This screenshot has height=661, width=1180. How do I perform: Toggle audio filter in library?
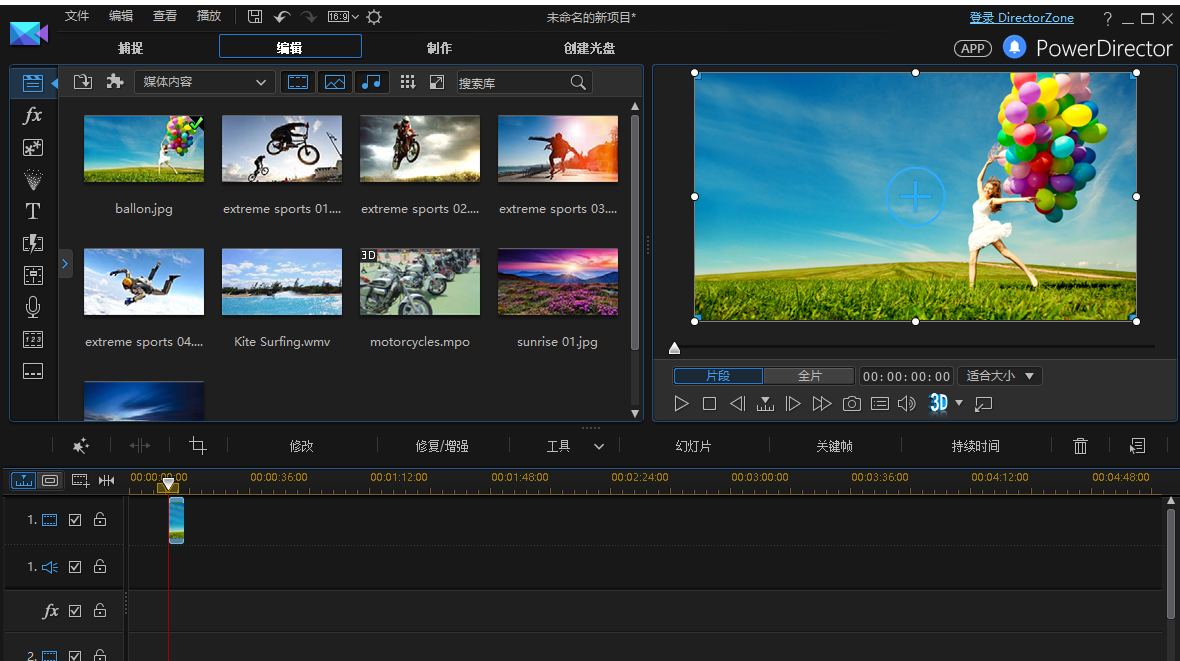coord(371,82)
